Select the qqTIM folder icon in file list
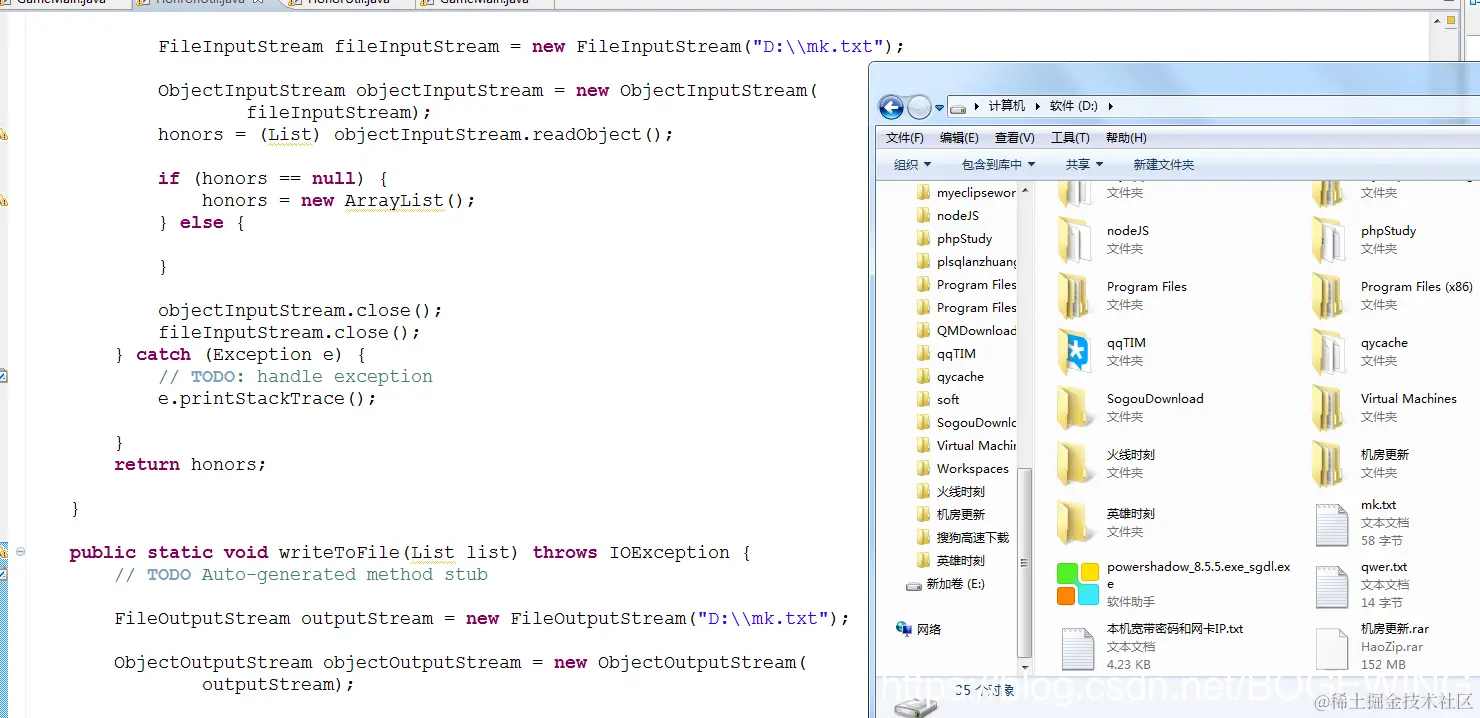Screen dimensions: 1480x718 1076,351
